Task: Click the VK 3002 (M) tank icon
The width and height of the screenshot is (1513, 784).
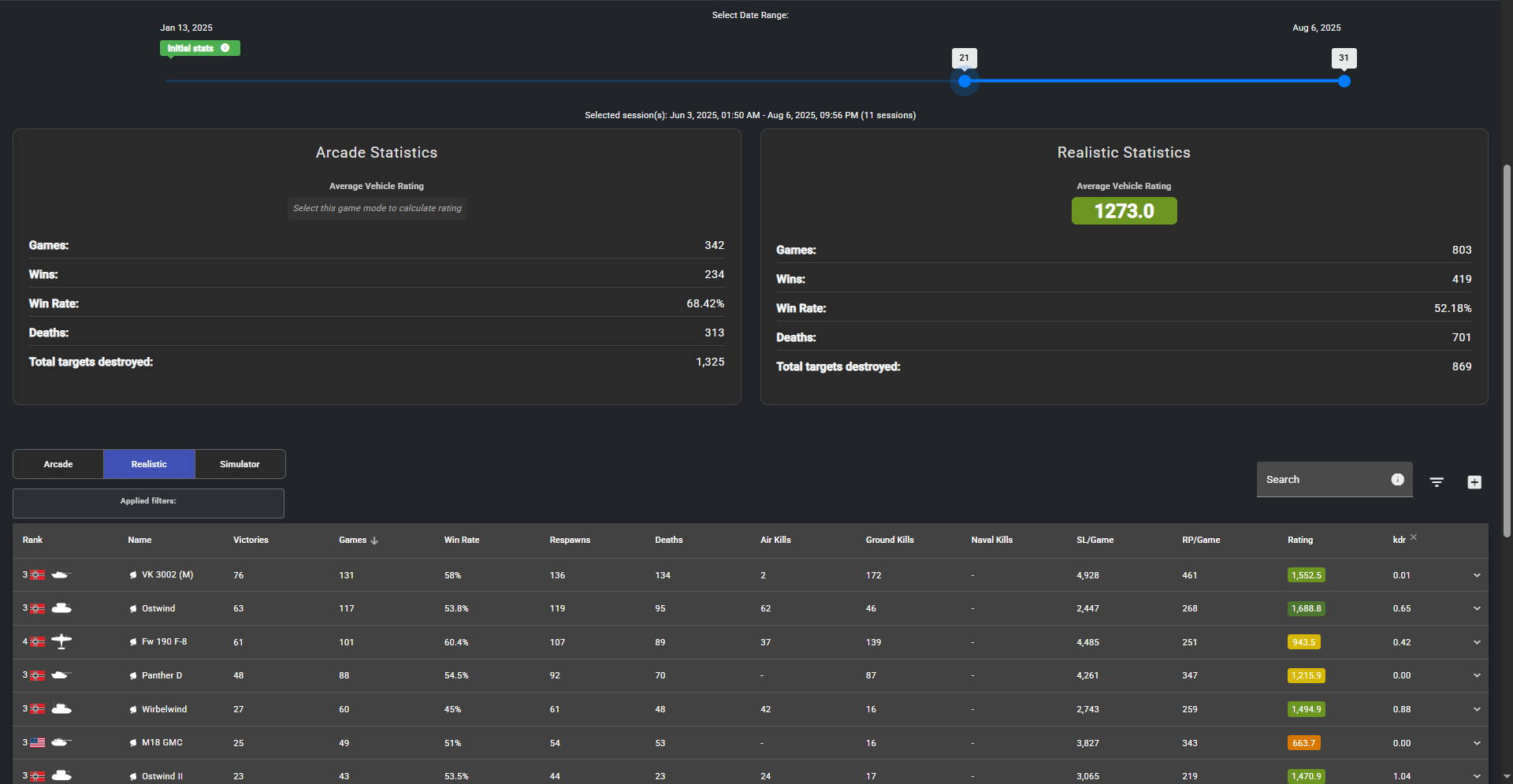Action: (61, 575)
